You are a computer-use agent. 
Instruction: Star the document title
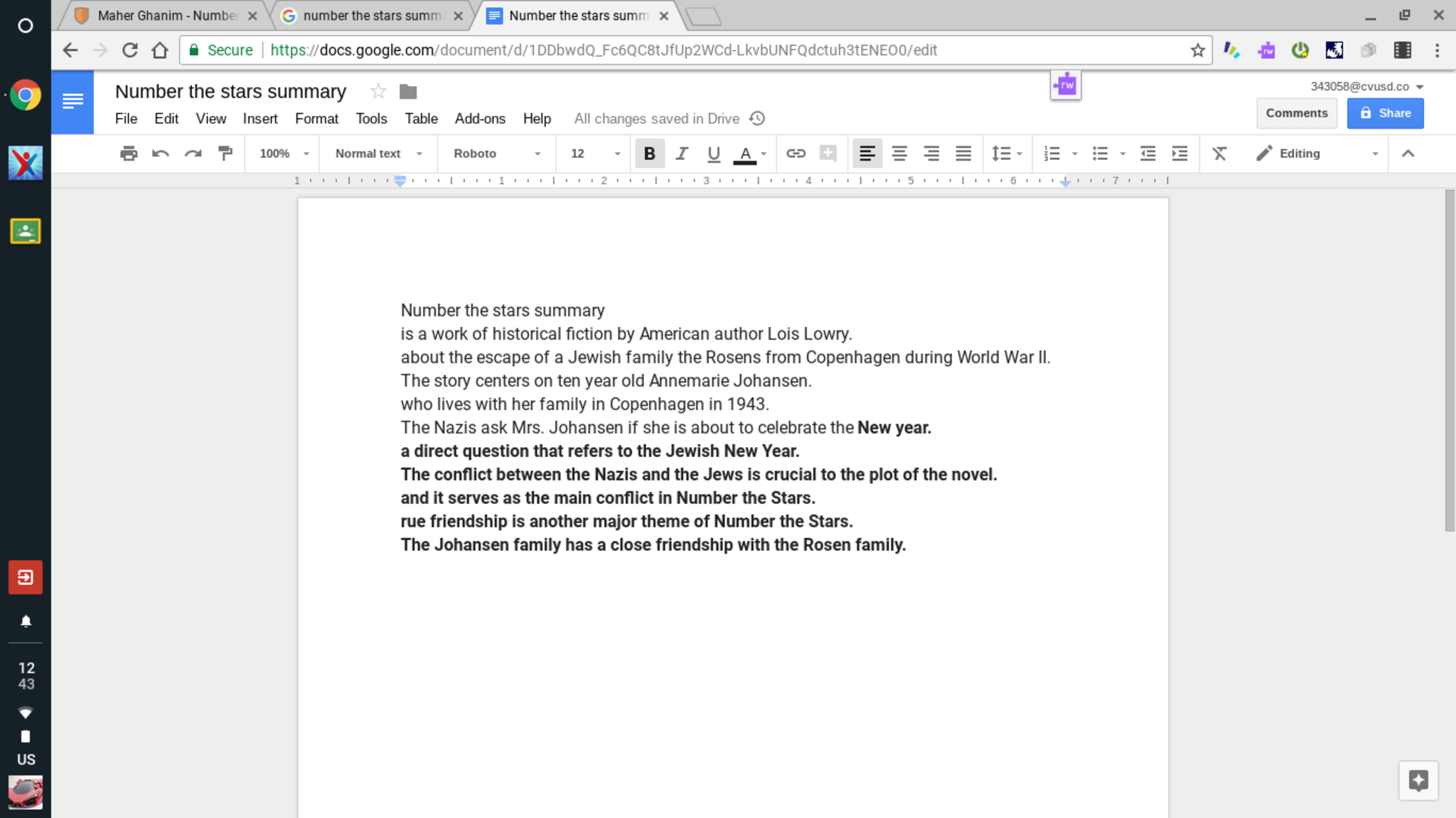click(x=378, y=92)
